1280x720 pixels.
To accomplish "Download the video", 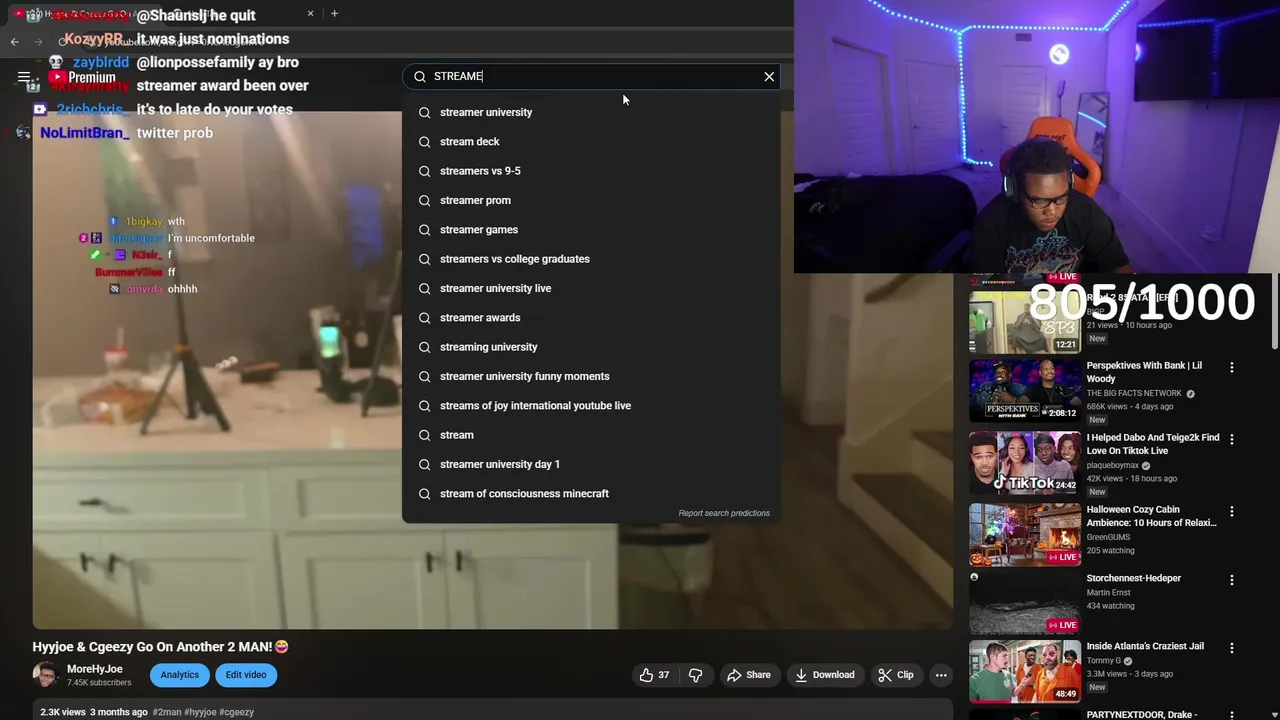I will 824,675.
